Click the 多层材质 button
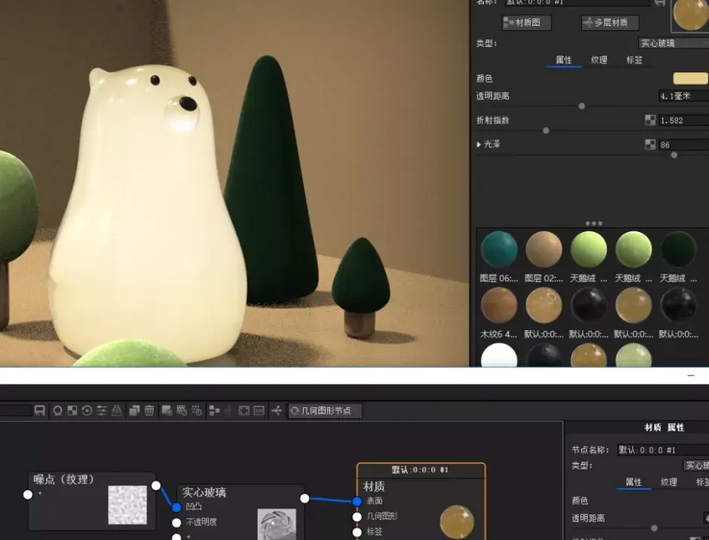Screen dimensions: 709x540 click(x=610, y=23)
